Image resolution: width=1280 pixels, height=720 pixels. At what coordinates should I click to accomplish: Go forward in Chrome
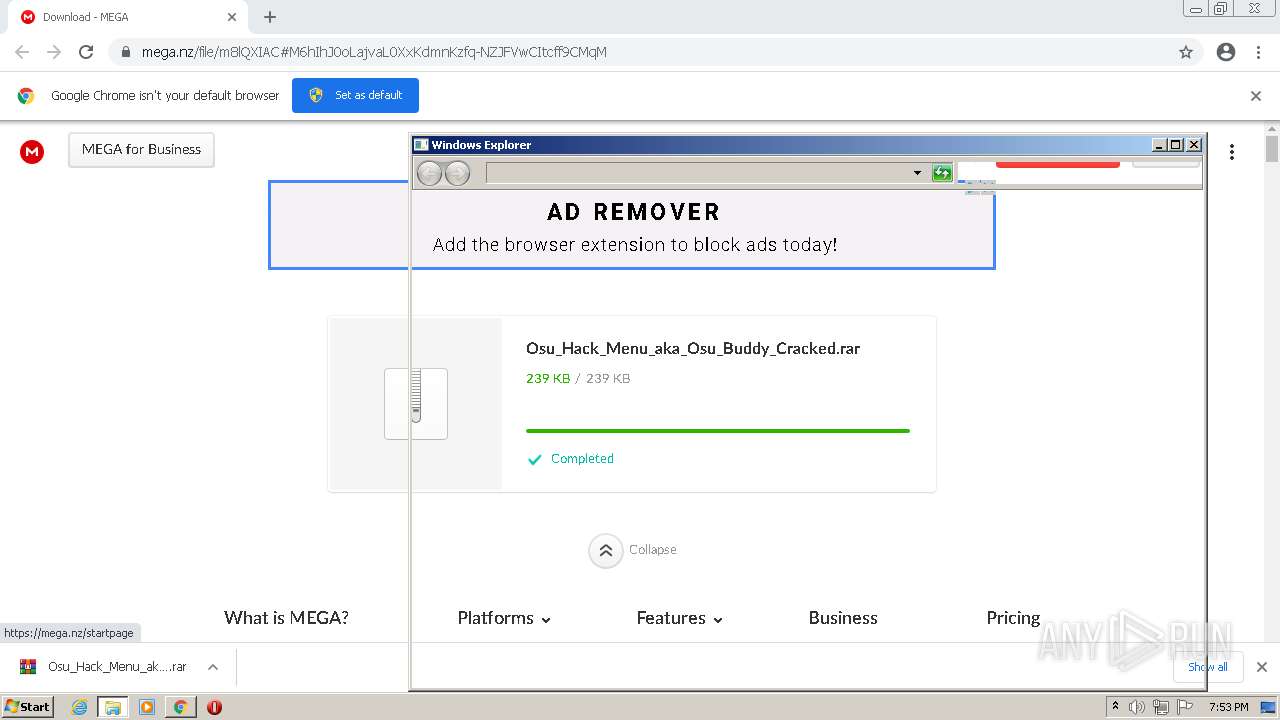[x=54, y=52]
